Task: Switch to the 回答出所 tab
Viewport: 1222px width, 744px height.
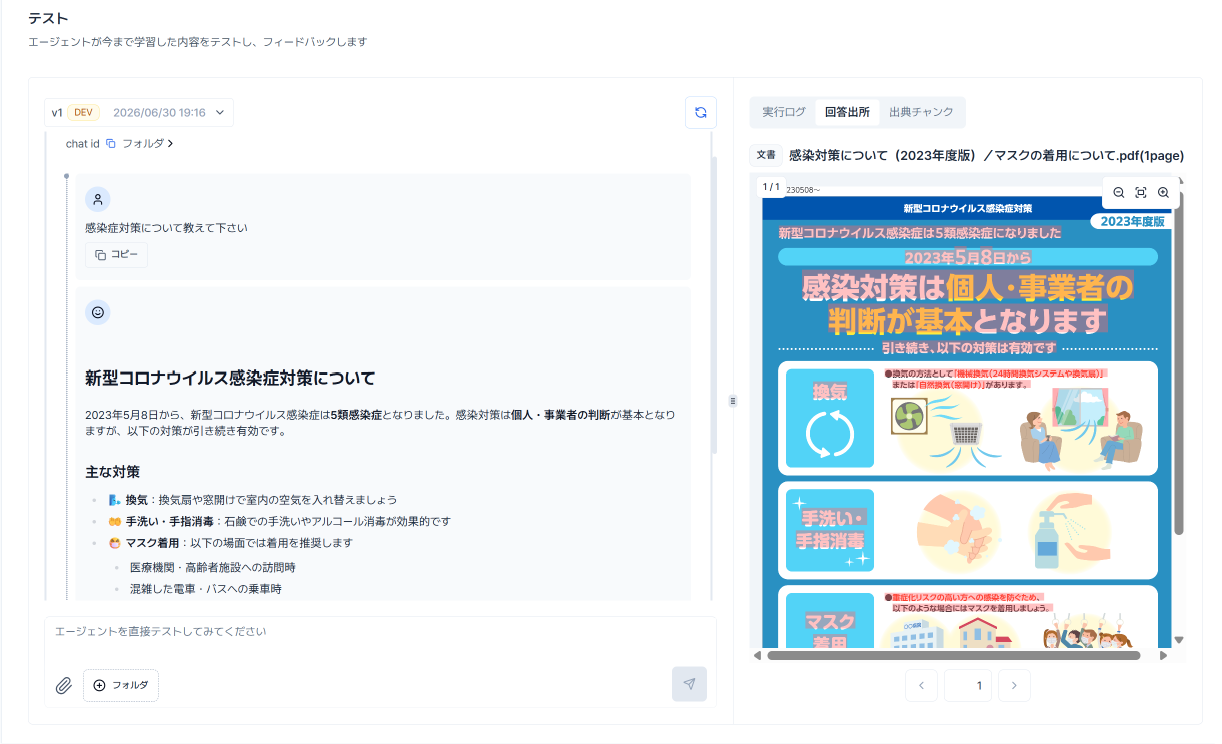Action: (847, 112)
